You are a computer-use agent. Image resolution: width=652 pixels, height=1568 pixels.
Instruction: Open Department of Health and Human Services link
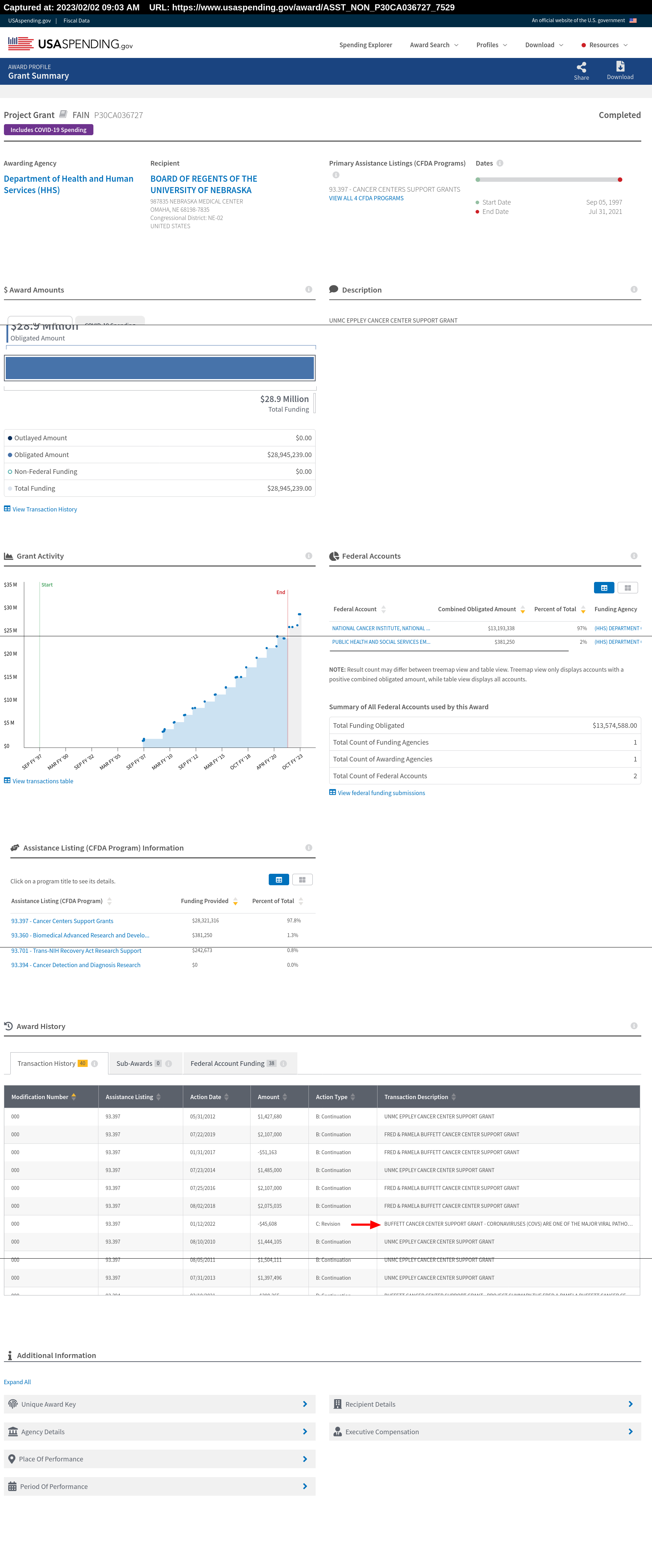68,185
